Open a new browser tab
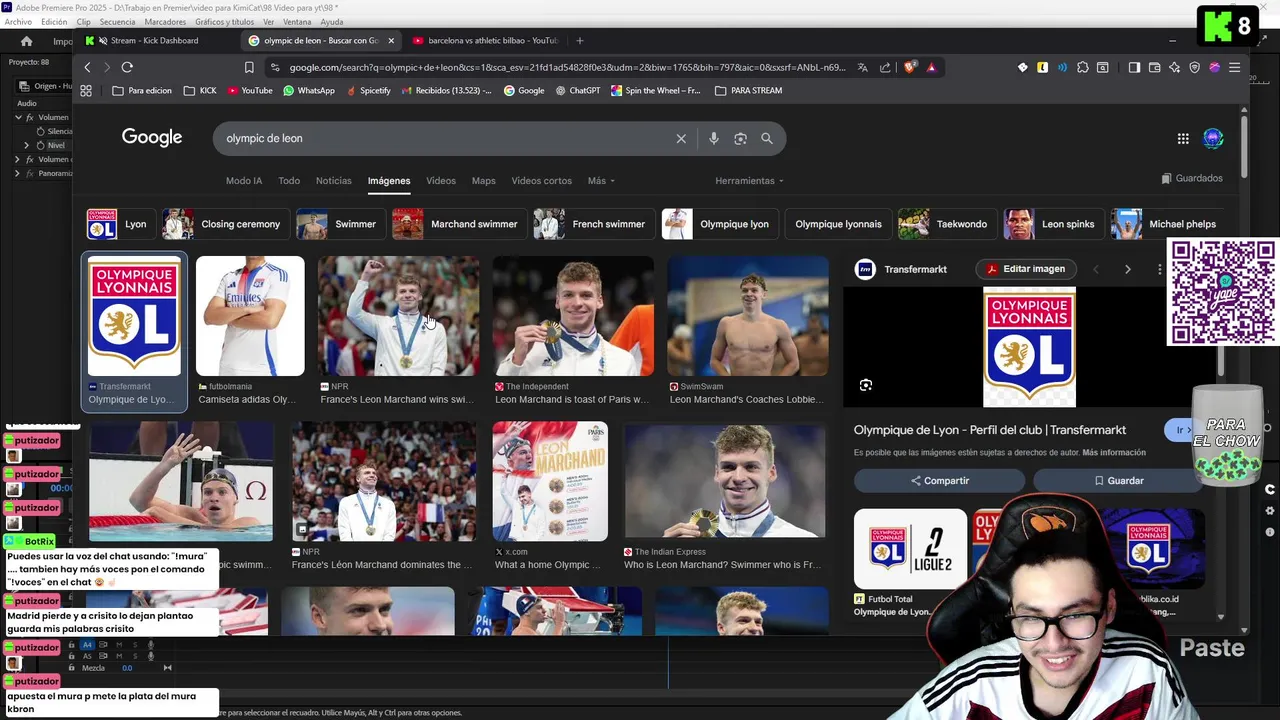The height and width of the screenshot is (720, 1280). pyautogui.click(x=579, y=41)
